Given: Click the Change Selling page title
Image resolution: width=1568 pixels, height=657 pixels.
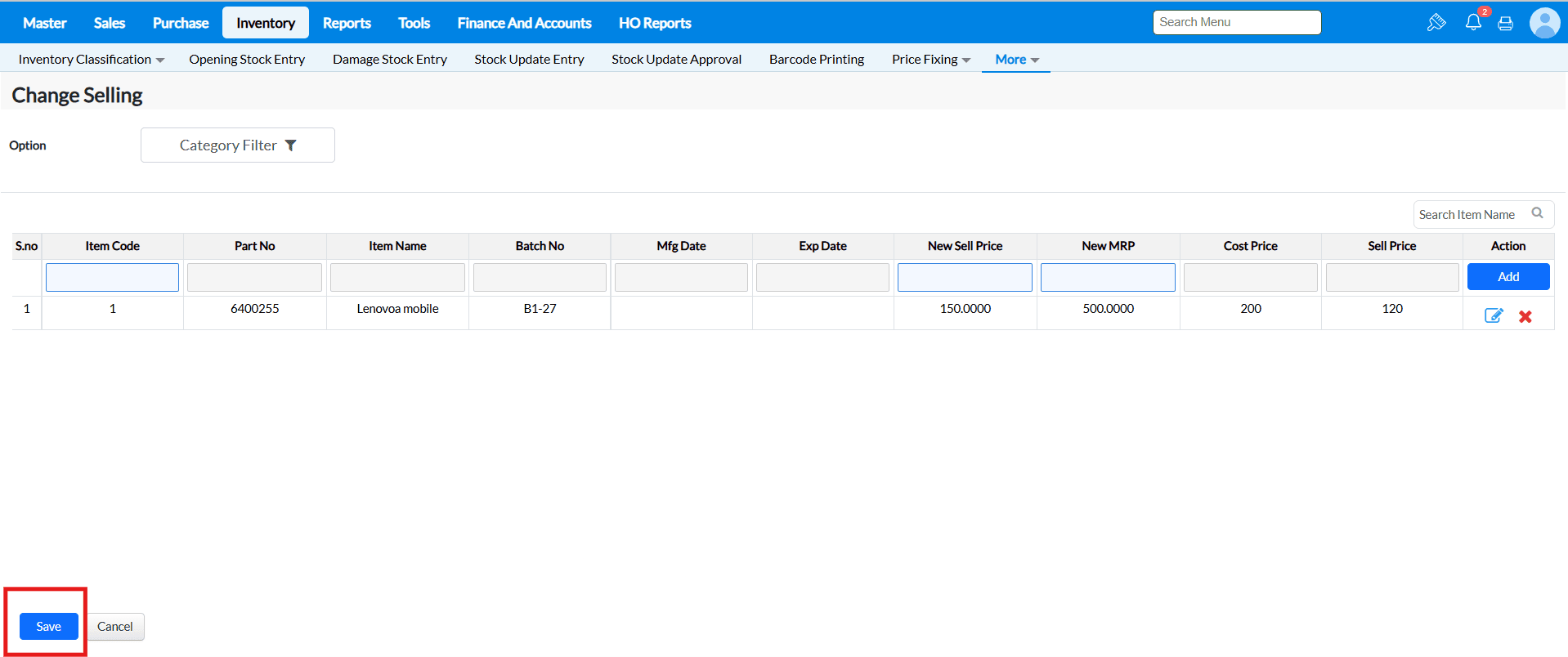Looking at the screenshot, I should tap(77, 96).
